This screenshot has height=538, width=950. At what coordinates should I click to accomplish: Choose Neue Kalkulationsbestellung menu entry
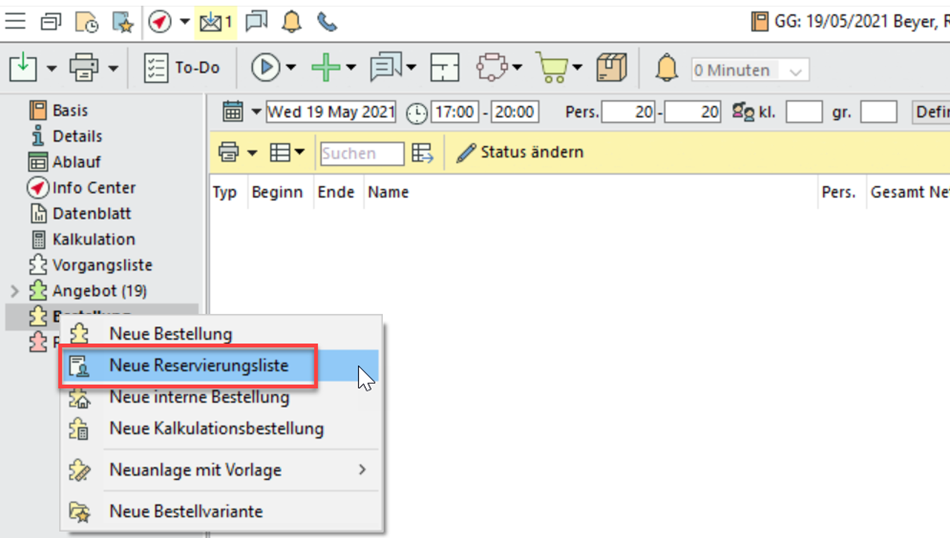[216, 429]
